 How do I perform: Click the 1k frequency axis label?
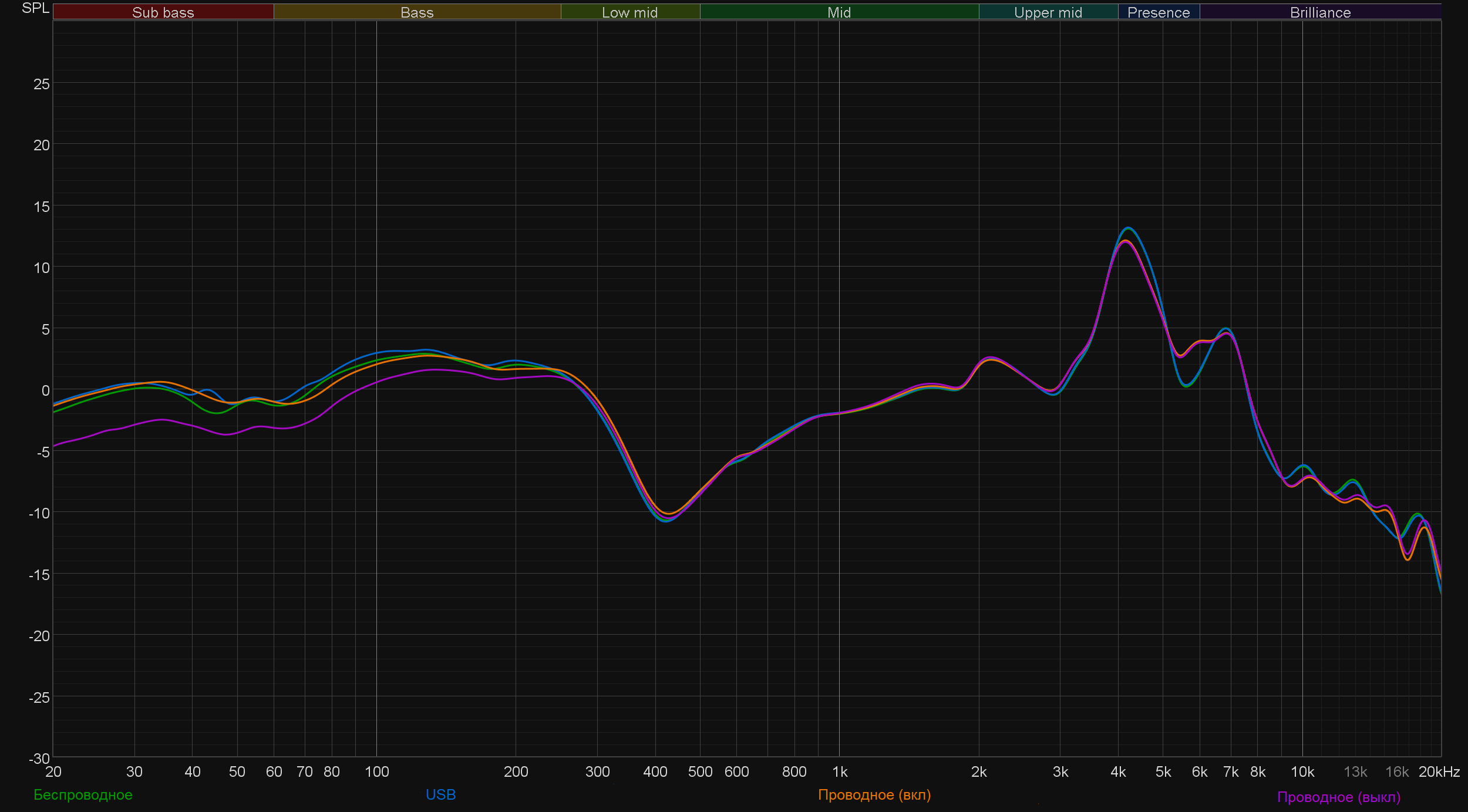[839, 771]
